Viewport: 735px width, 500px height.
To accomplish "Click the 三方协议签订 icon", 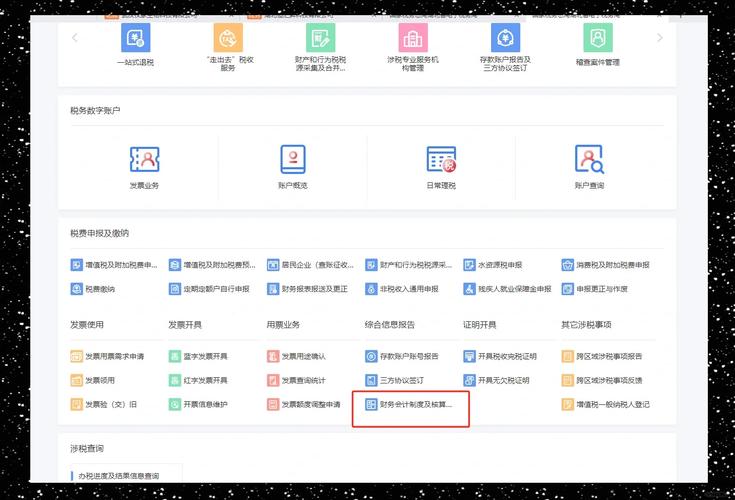I will click(371, 380).
